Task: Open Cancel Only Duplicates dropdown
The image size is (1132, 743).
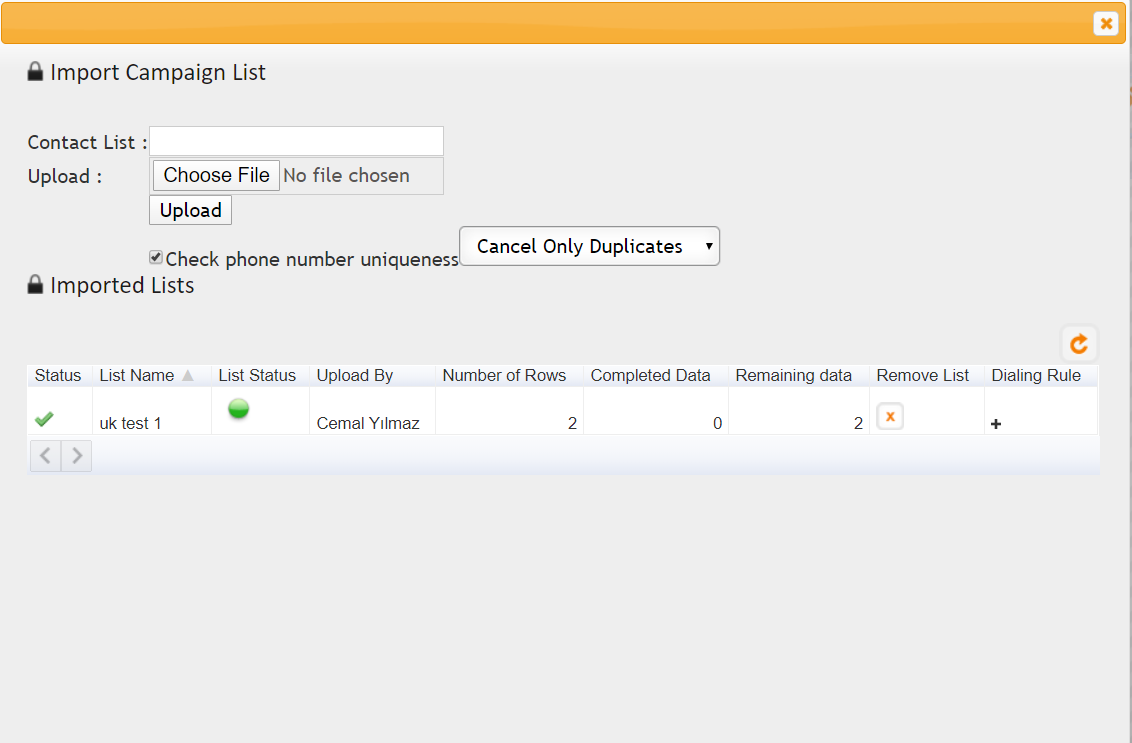Action: tap(590, 246)
